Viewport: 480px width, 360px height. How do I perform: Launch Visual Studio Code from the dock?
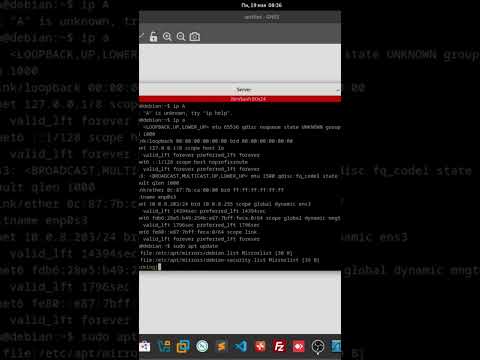tap(241, 347)
